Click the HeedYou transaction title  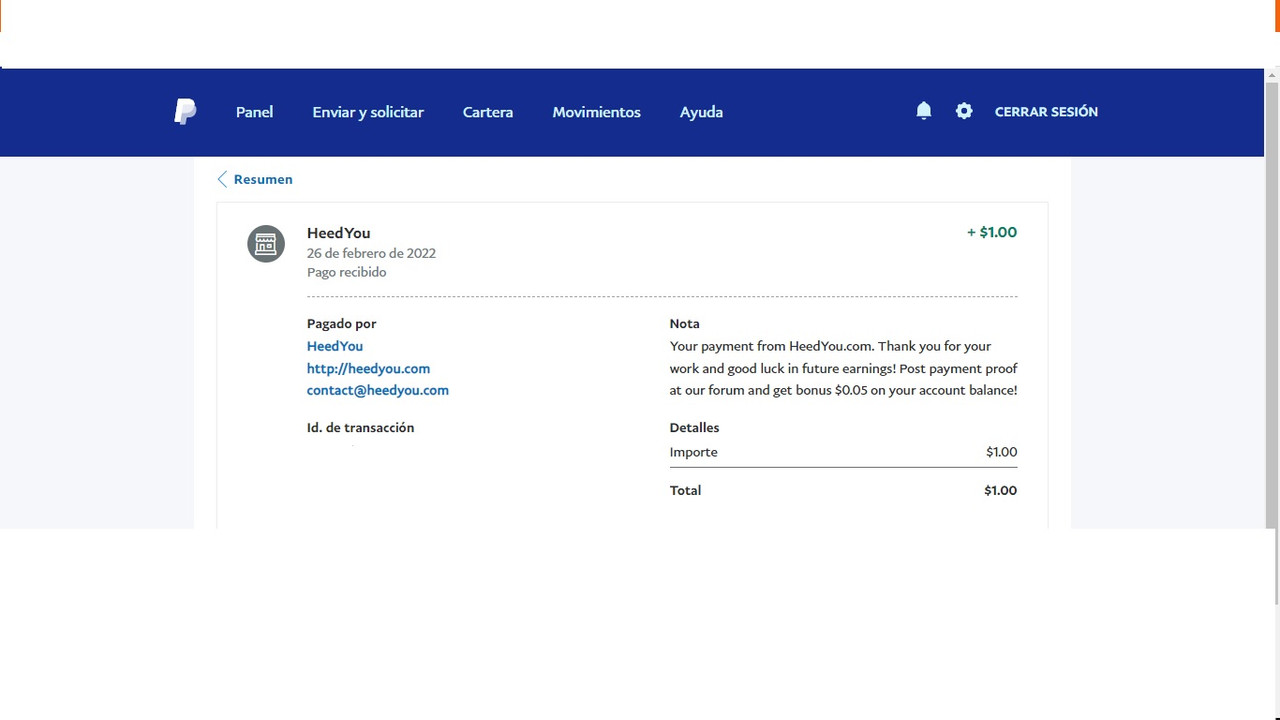click(x=338, y=233)
